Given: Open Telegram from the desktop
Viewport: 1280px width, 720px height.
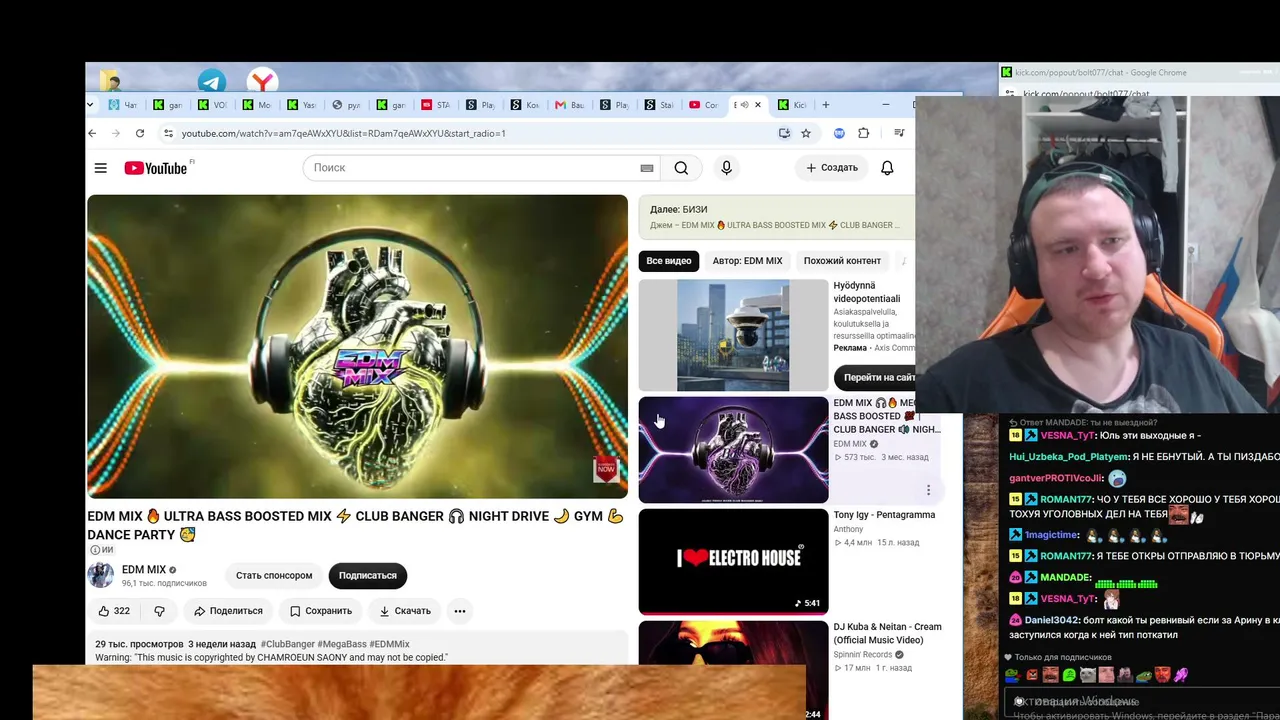Looking at the screenshot, I should tap(212, 80).
